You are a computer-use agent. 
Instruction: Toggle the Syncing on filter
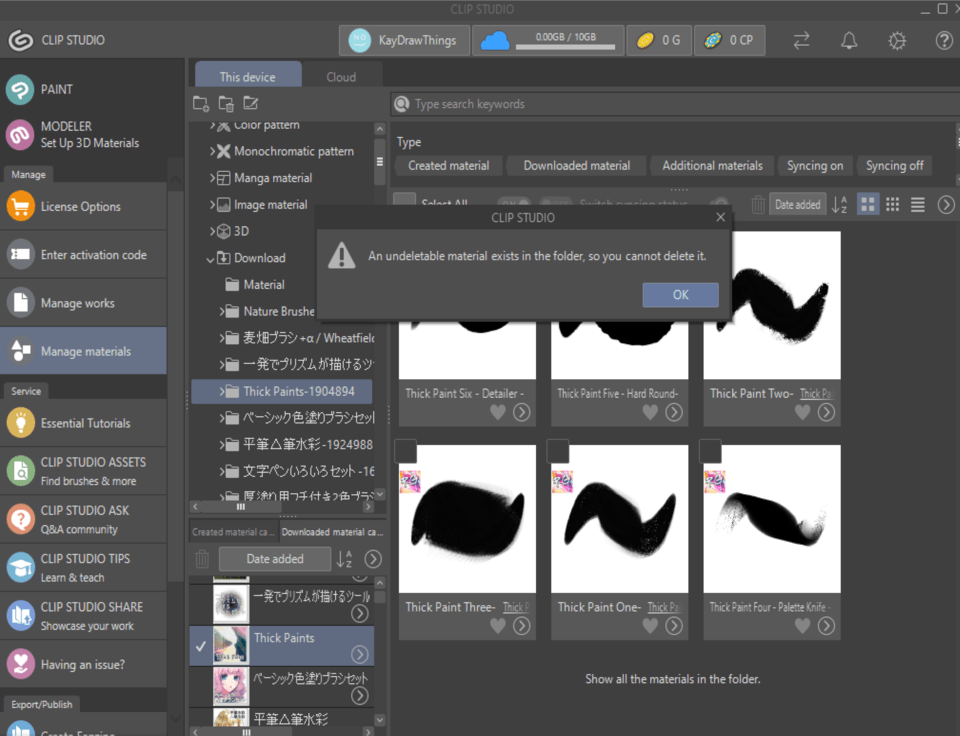[815, 165]
